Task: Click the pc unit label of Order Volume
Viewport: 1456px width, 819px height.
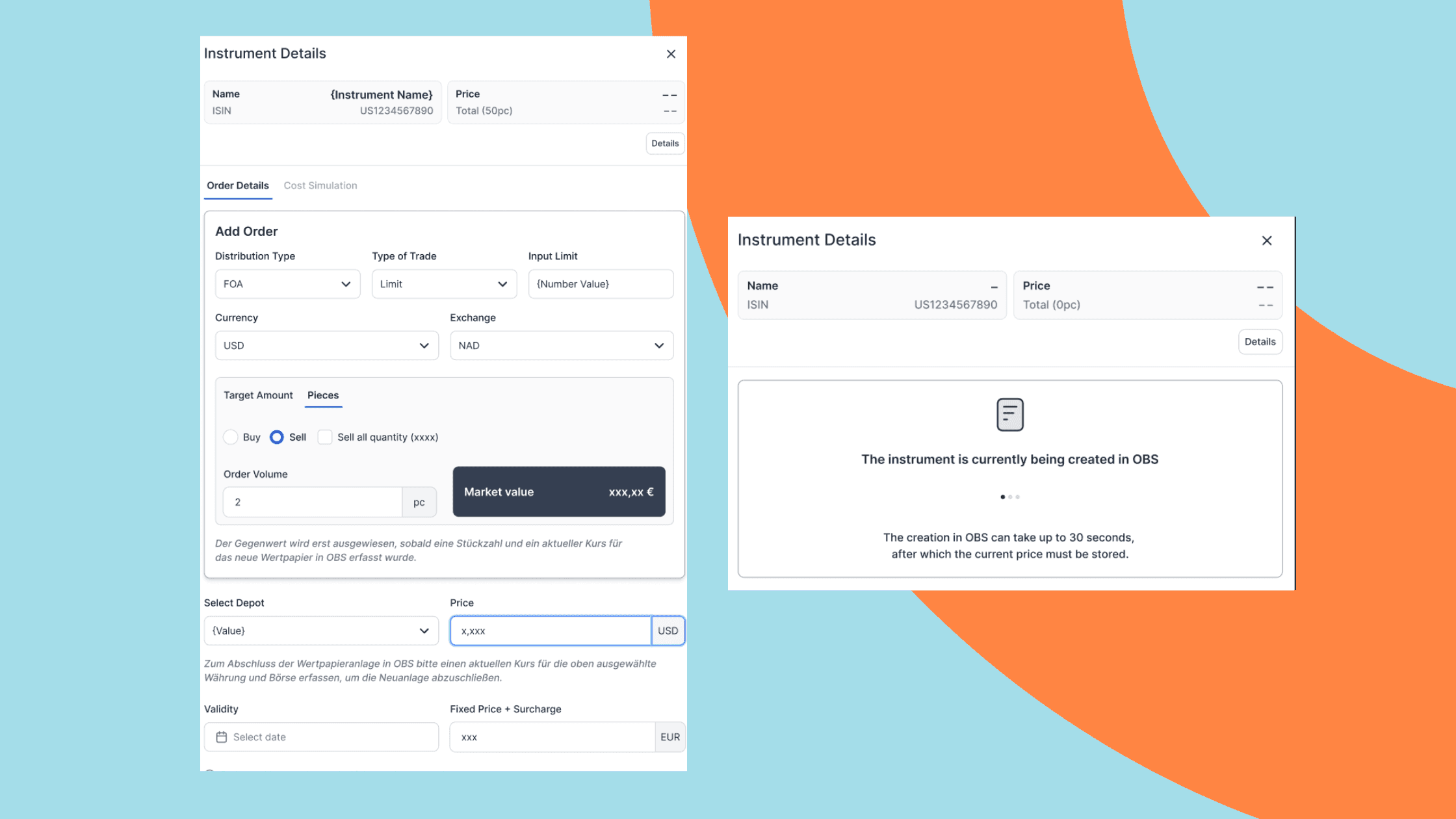Action: [419, 502]
